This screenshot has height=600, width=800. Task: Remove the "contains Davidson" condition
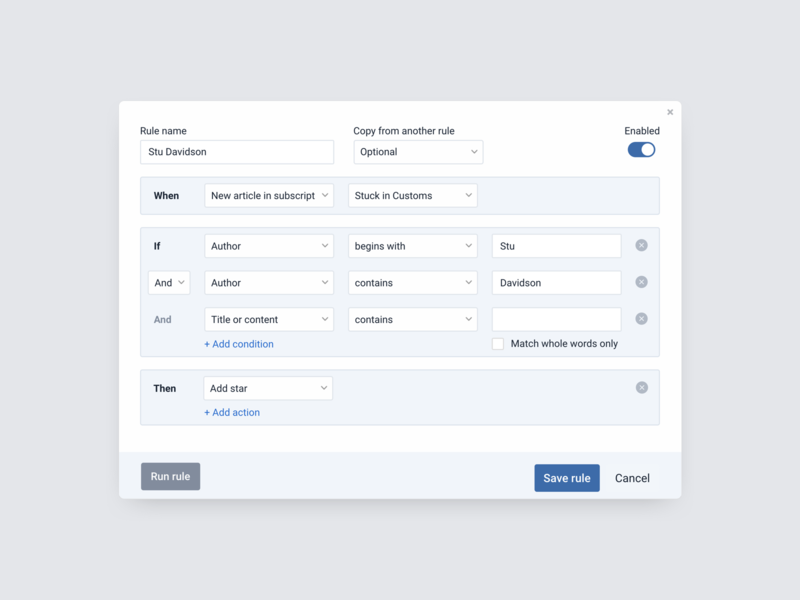pos(641,282)
